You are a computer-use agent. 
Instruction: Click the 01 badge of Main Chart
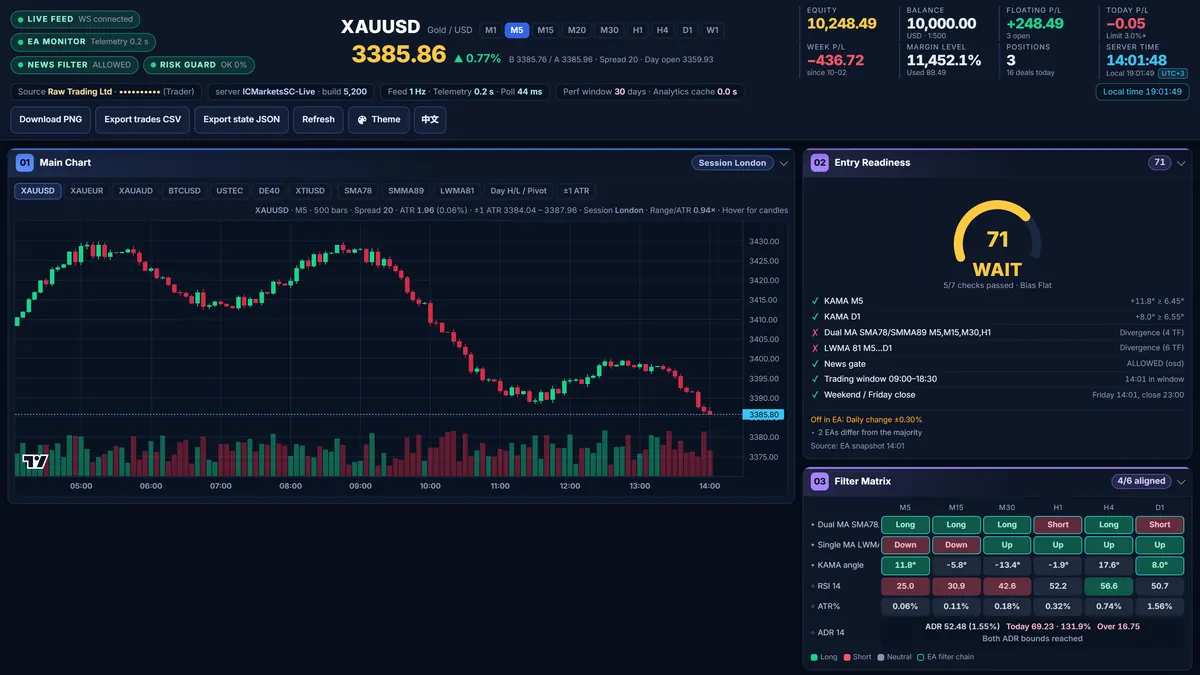pos(25,162)
